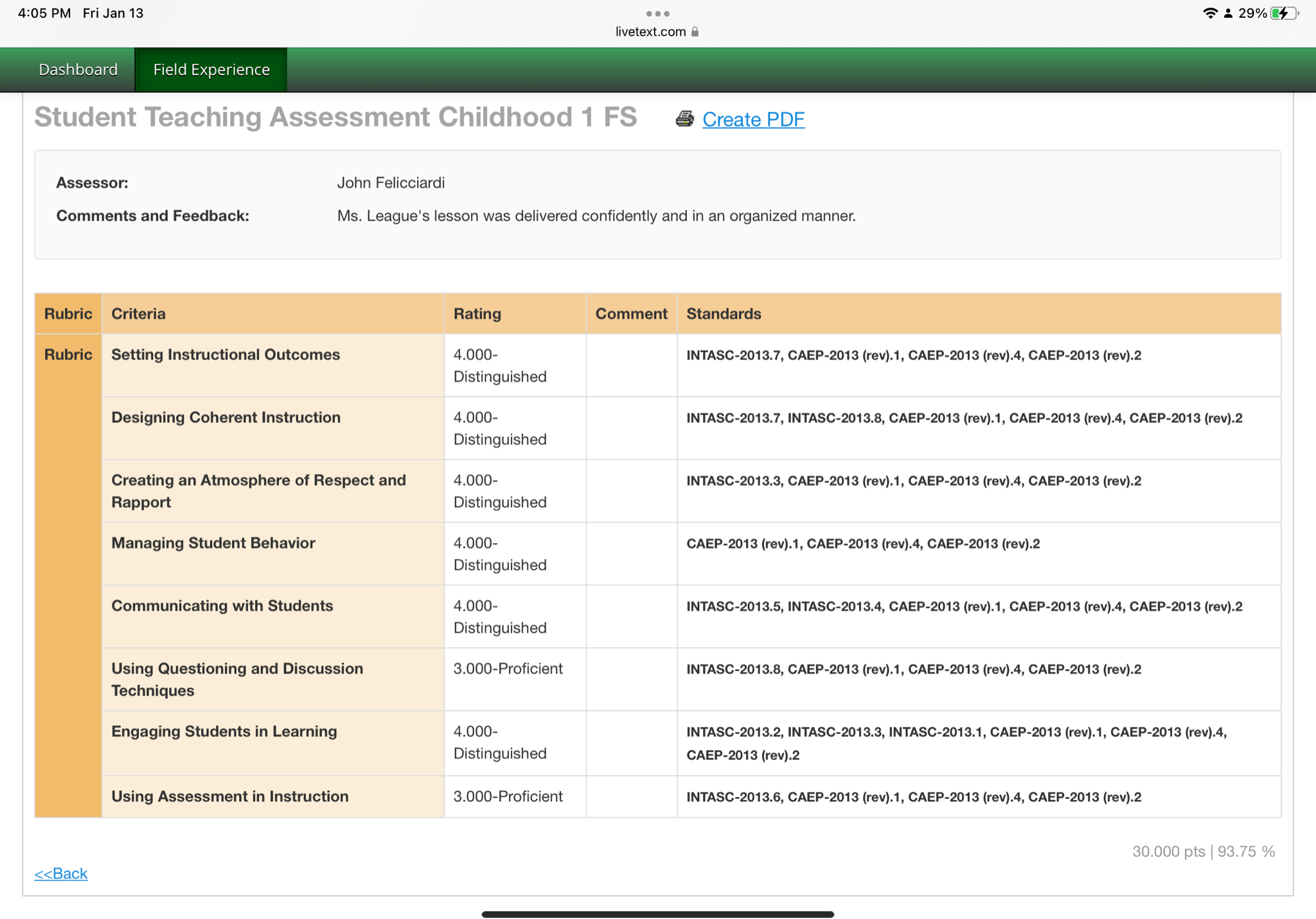Image resolution: width=1316 pixels, height=919 pixels.
Task: Select the Managing Student Behavior criterion
Action: coord(213,543)
